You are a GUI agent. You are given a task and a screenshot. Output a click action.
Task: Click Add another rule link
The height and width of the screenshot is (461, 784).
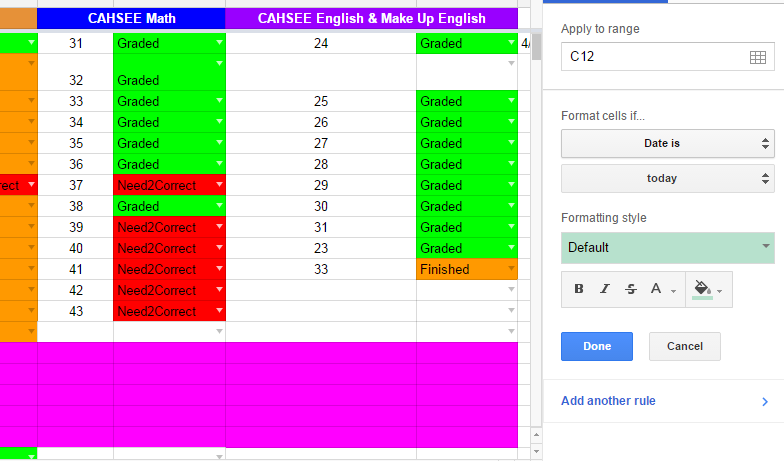tap(608, 401)
